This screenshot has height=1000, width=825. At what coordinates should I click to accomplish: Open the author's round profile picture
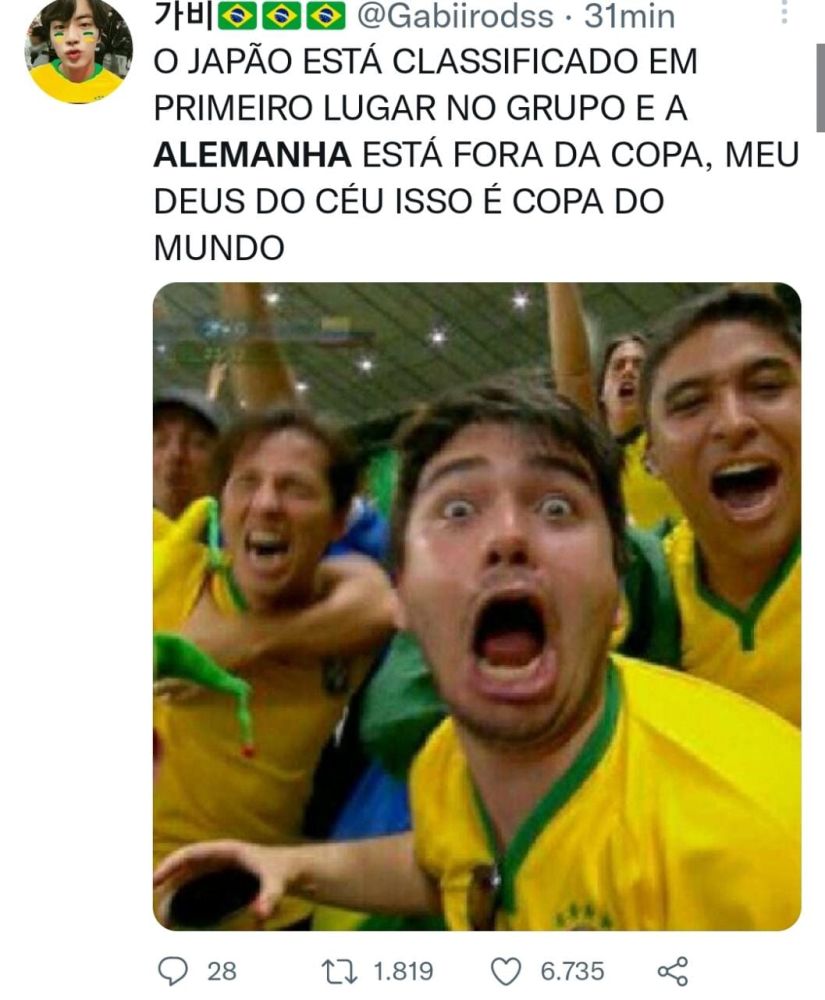(x=78, y=51)
